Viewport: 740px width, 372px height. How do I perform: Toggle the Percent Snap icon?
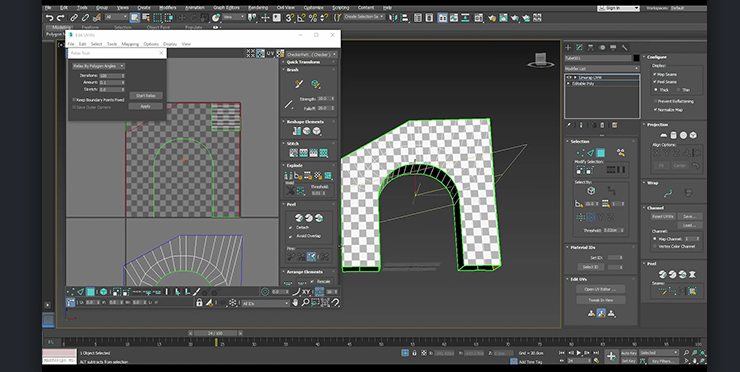(312, 18)
